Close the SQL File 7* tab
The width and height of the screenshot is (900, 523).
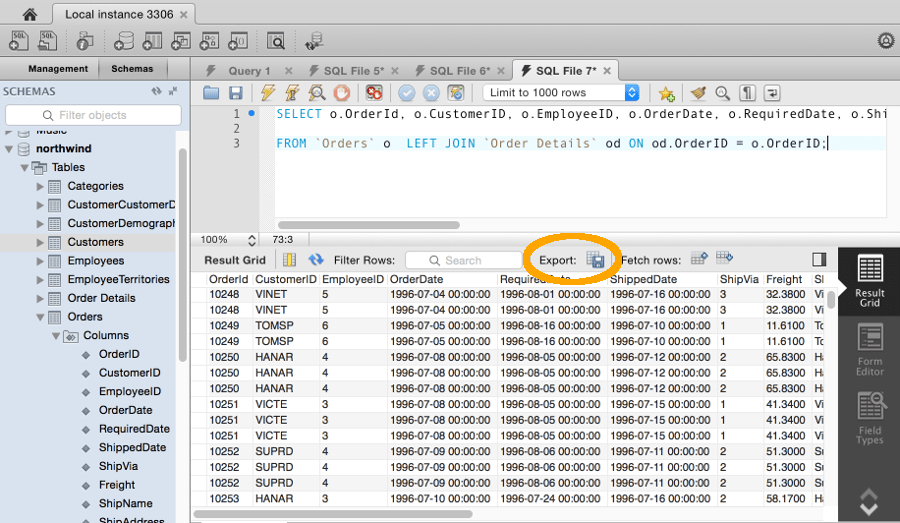tap(607, 71)
